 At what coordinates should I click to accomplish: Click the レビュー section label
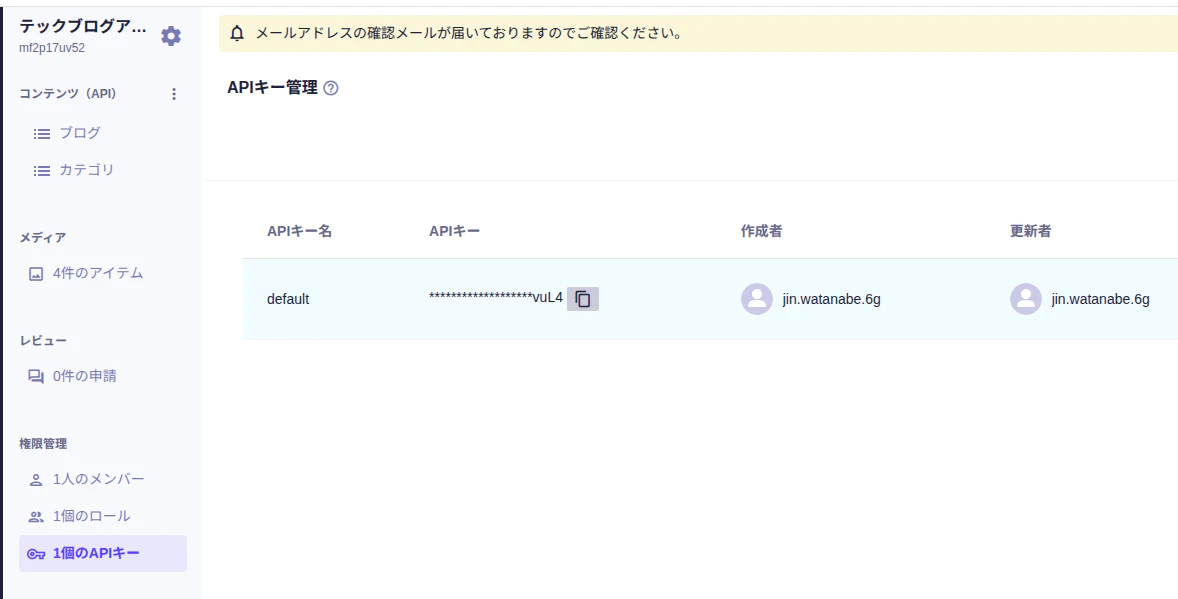point(43,341)
